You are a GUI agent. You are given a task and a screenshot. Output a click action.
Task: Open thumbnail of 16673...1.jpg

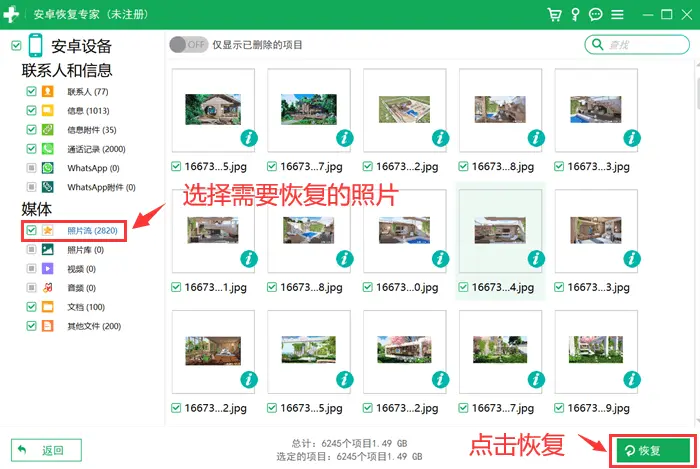[213, 231]
